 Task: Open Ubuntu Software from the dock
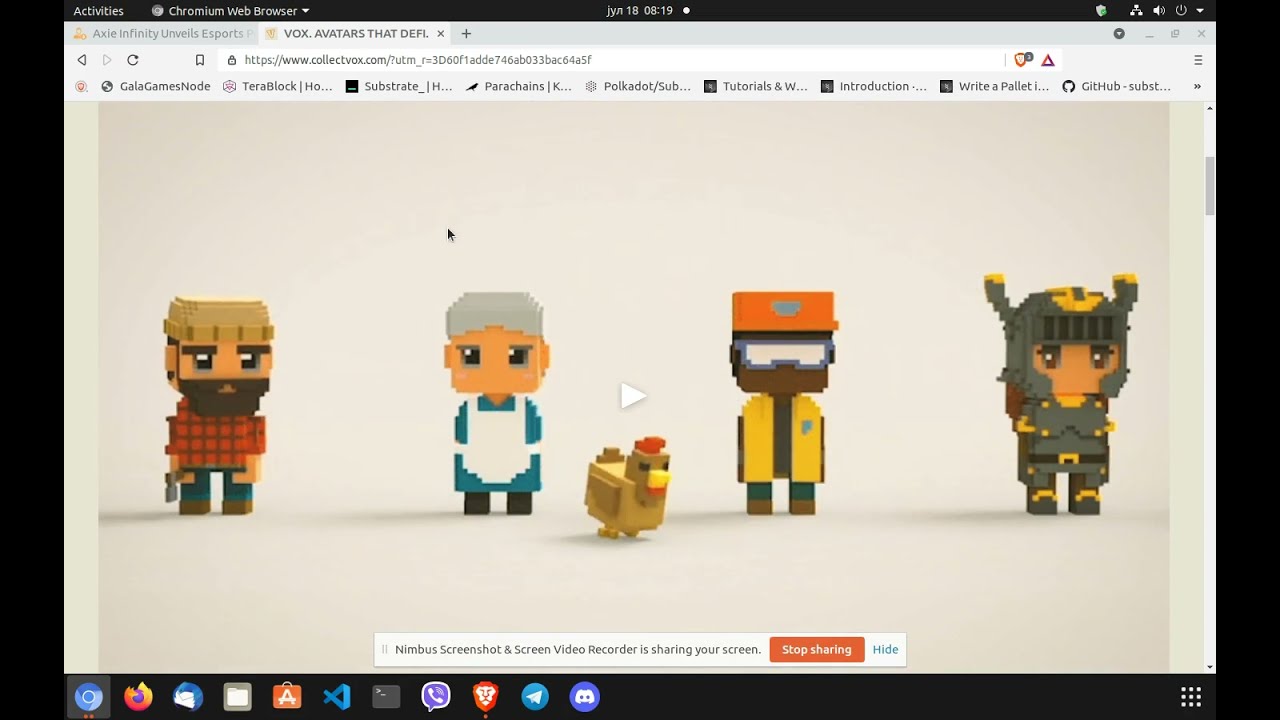(287, 697)
